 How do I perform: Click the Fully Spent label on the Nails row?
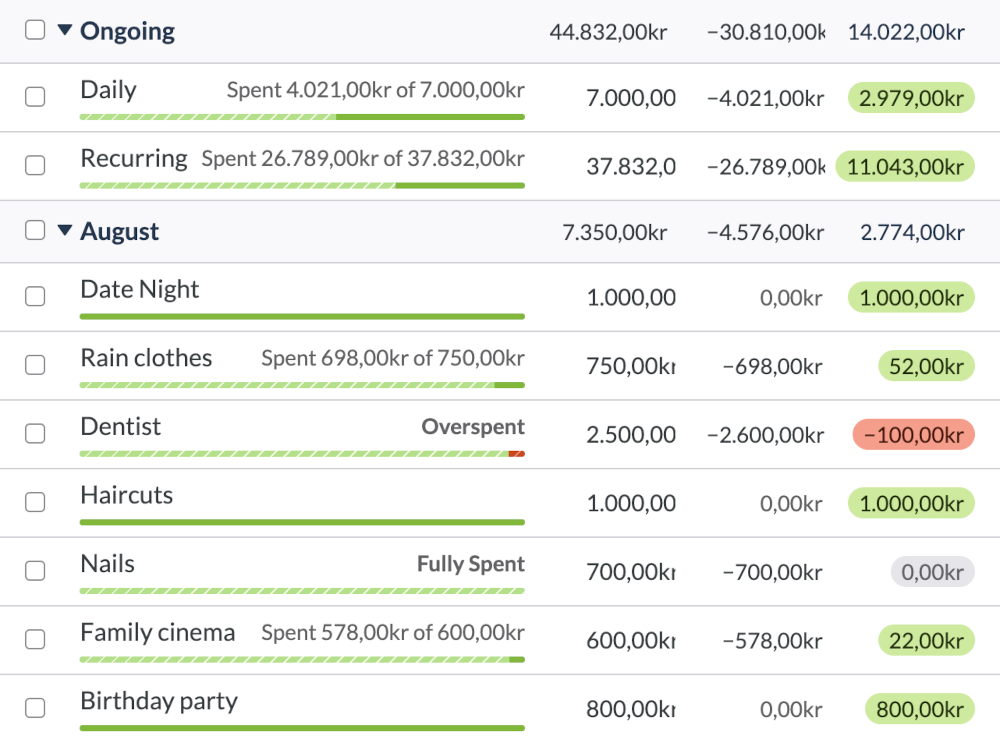(x=470, y=564)
